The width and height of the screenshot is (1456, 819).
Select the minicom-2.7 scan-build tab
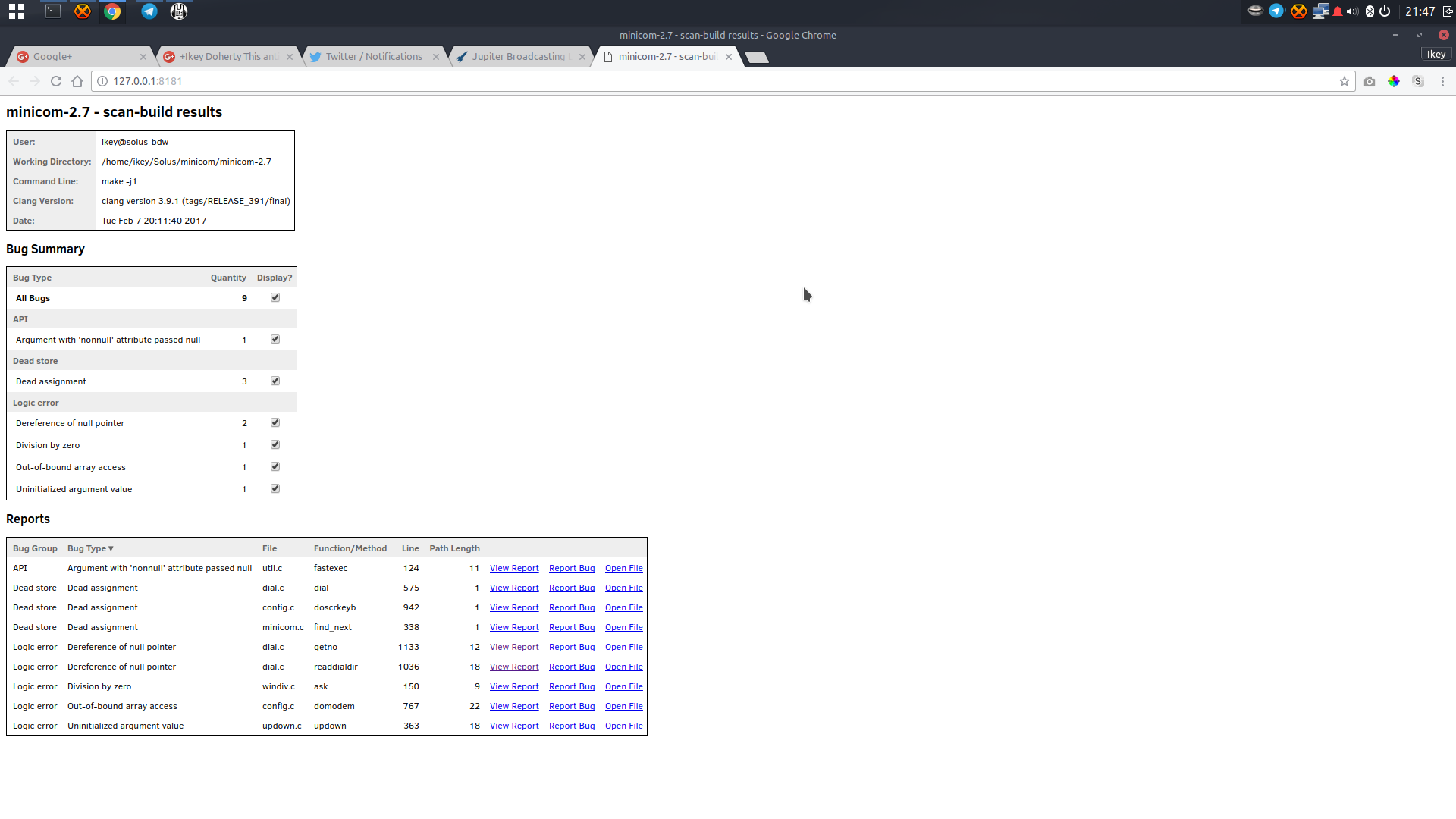click(667, 57)
